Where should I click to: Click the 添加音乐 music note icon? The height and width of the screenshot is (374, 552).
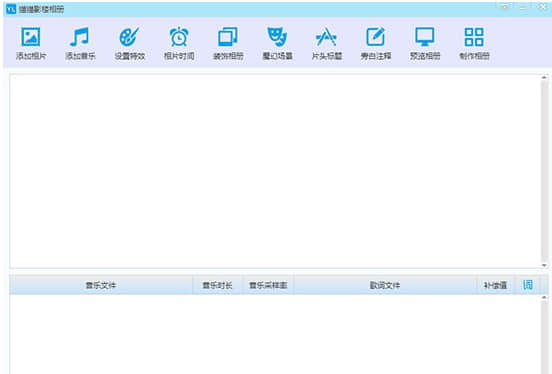[80, 37]
